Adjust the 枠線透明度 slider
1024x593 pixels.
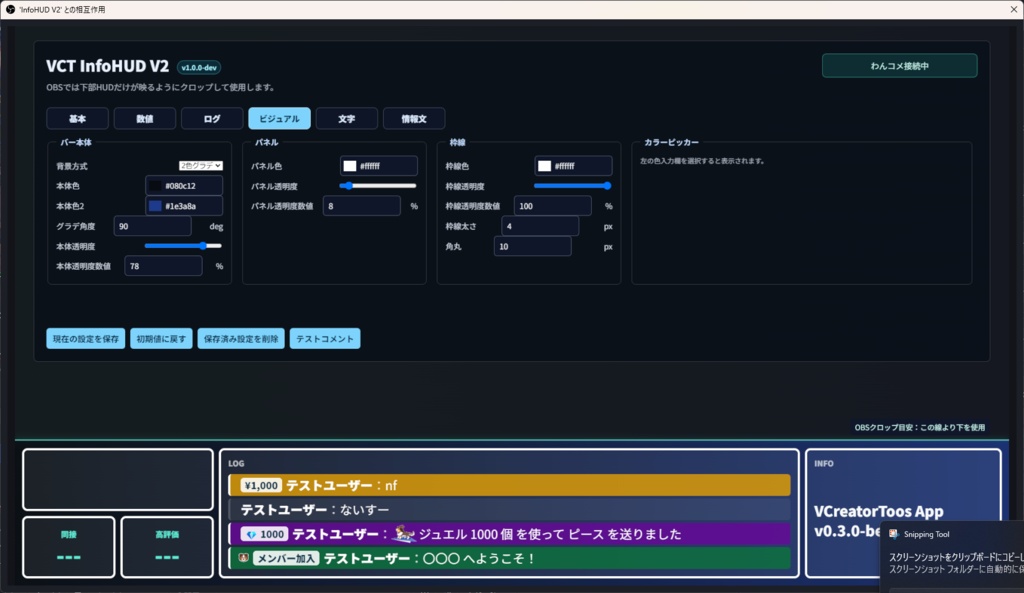[x=572, y=186]
